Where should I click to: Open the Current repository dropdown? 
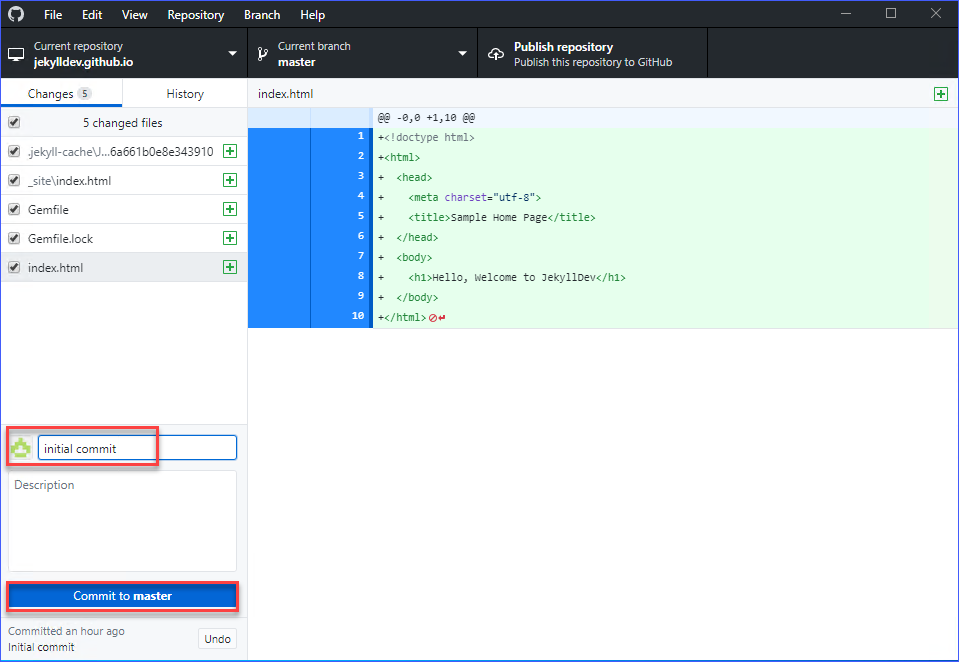(124, 53)
